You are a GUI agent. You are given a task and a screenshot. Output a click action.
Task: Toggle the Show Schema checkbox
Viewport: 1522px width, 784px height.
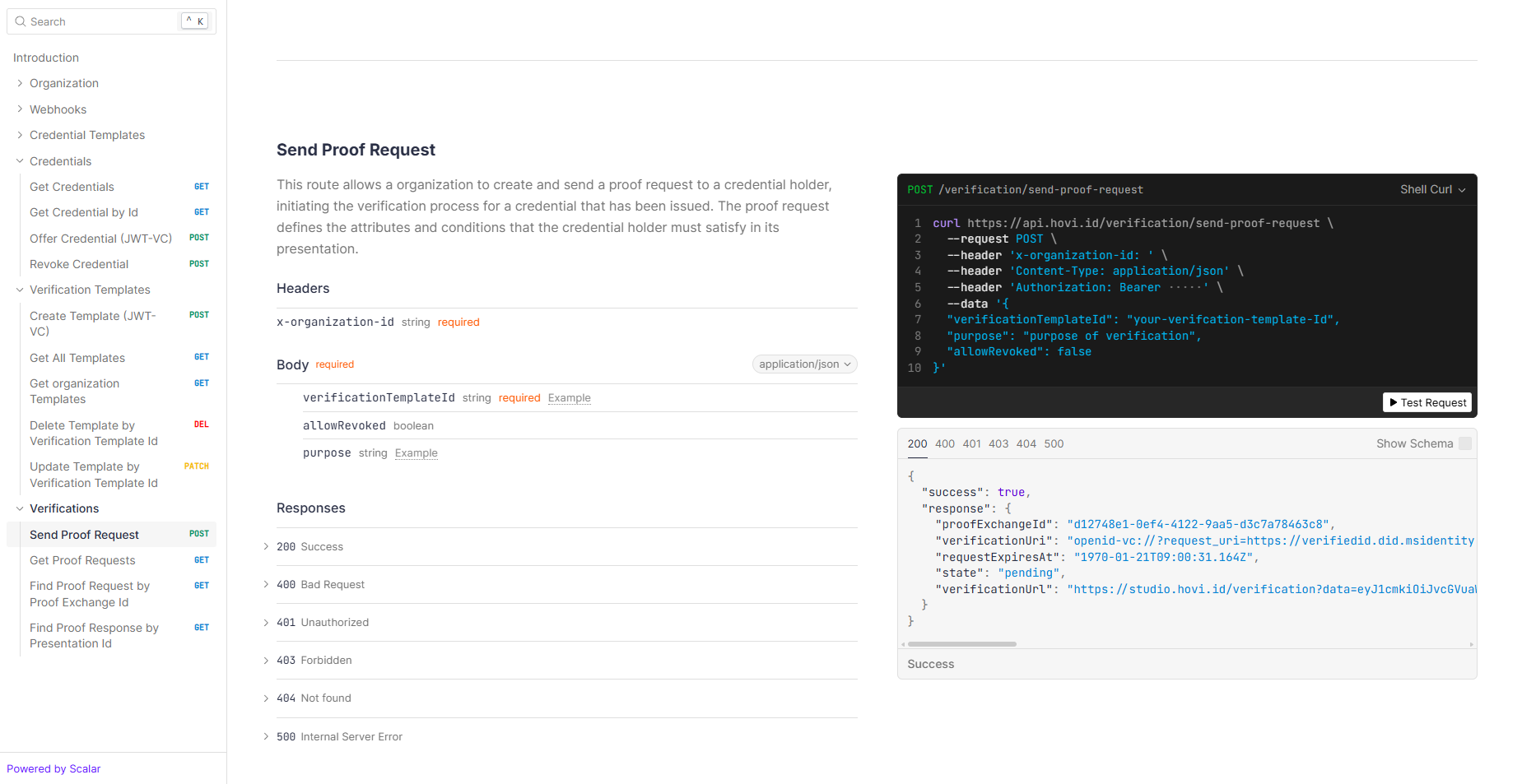click(1464, 443)
